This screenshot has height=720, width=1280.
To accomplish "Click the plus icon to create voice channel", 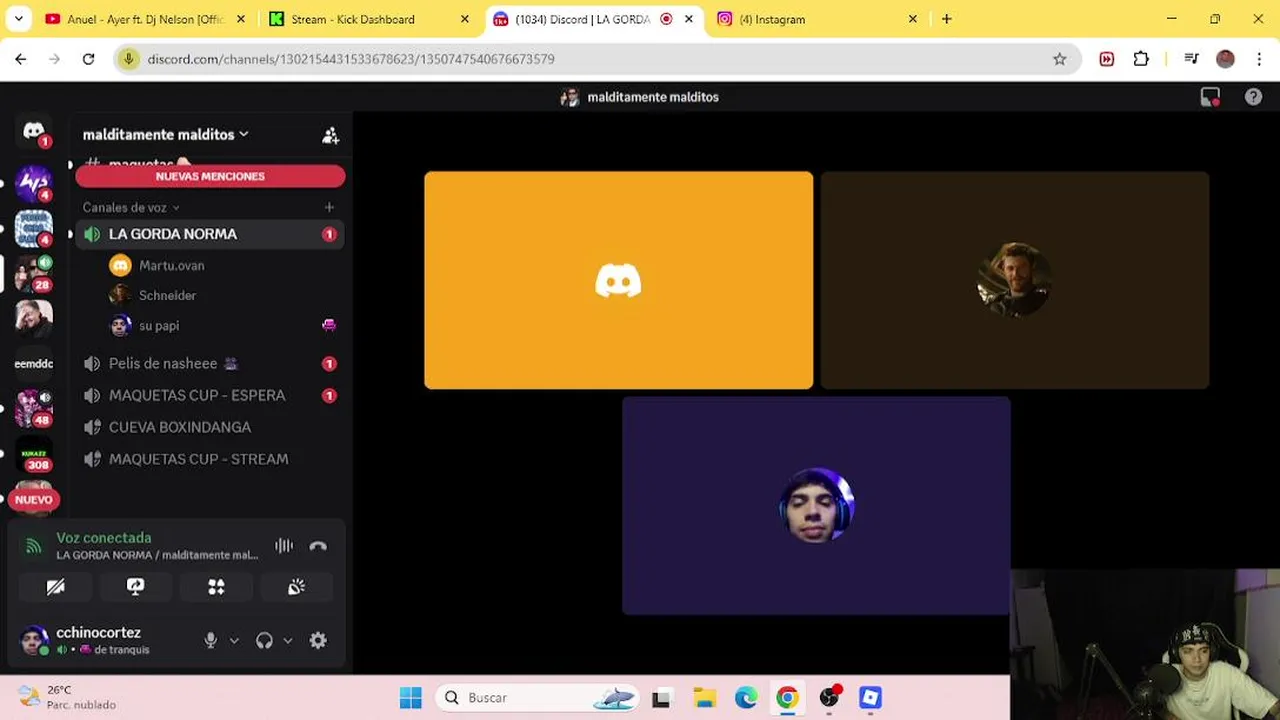I will tap(329, 207).
